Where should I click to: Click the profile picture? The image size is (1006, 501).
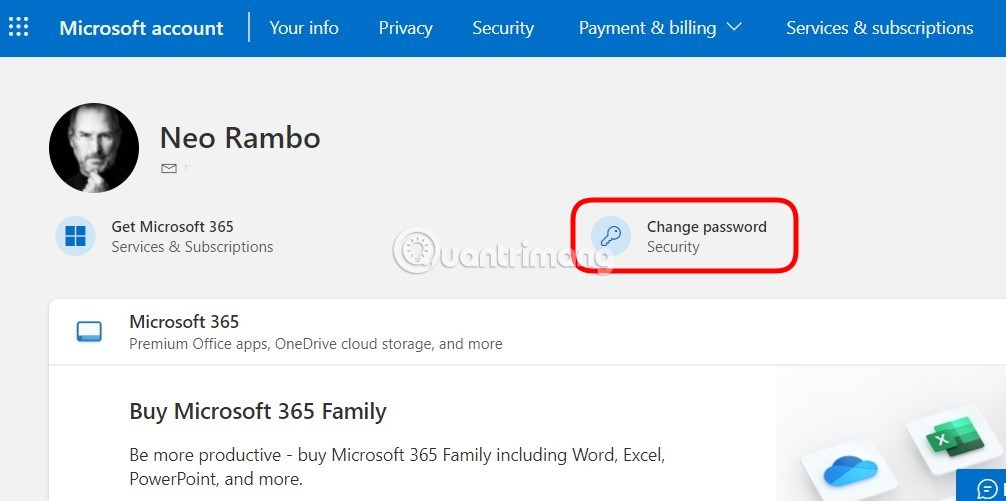pos(94,148)
